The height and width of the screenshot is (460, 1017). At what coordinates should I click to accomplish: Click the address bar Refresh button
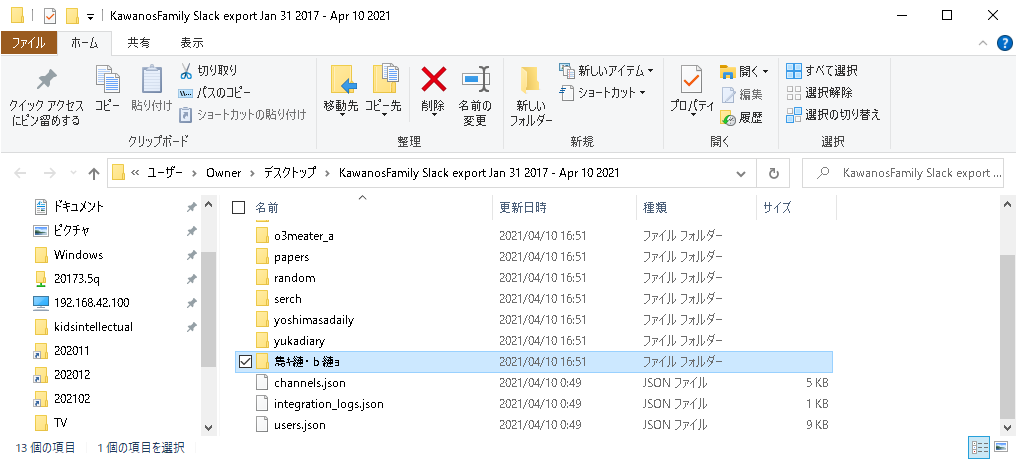[x=774, y=173]
